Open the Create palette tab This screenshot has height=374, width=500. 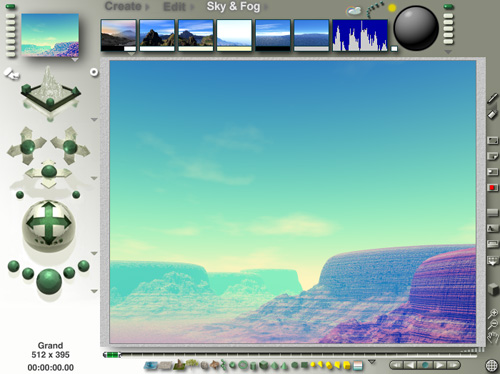(123, 6)
